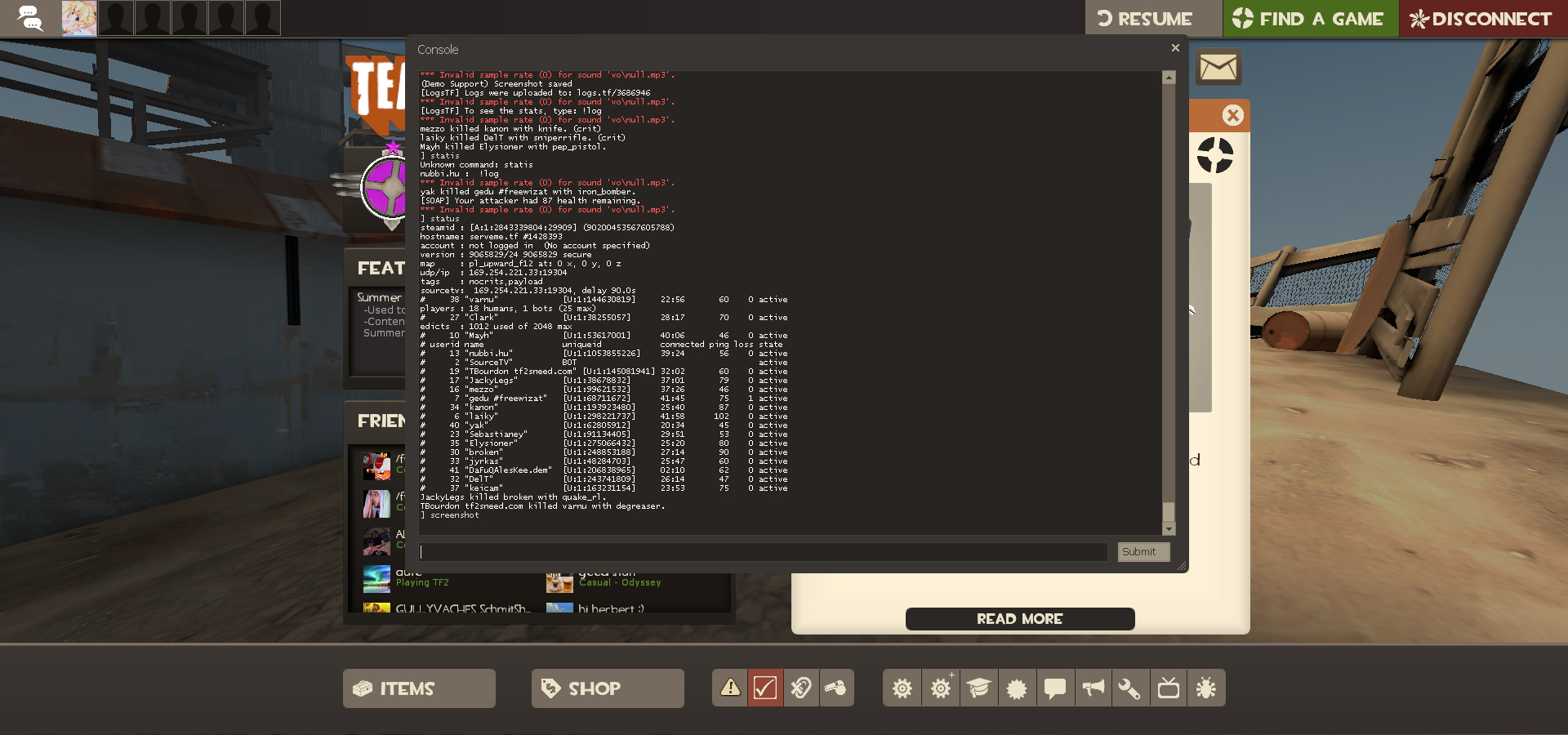This screenshot has height=735, width=1568.
Task: Click the console Submit button
Action: pos(1138,552)
